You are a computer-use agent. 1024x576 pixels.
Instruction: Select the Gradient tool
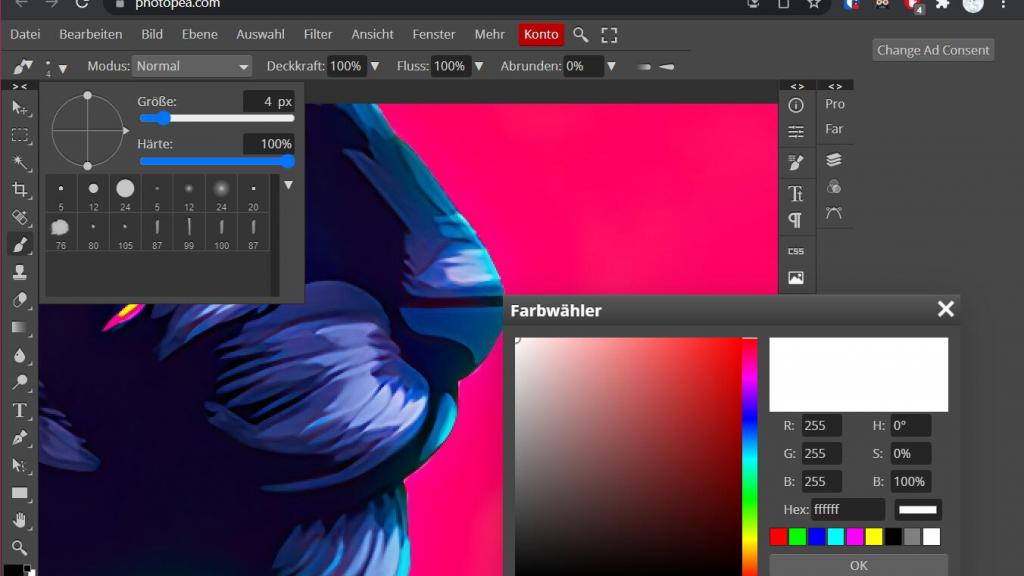20,327
